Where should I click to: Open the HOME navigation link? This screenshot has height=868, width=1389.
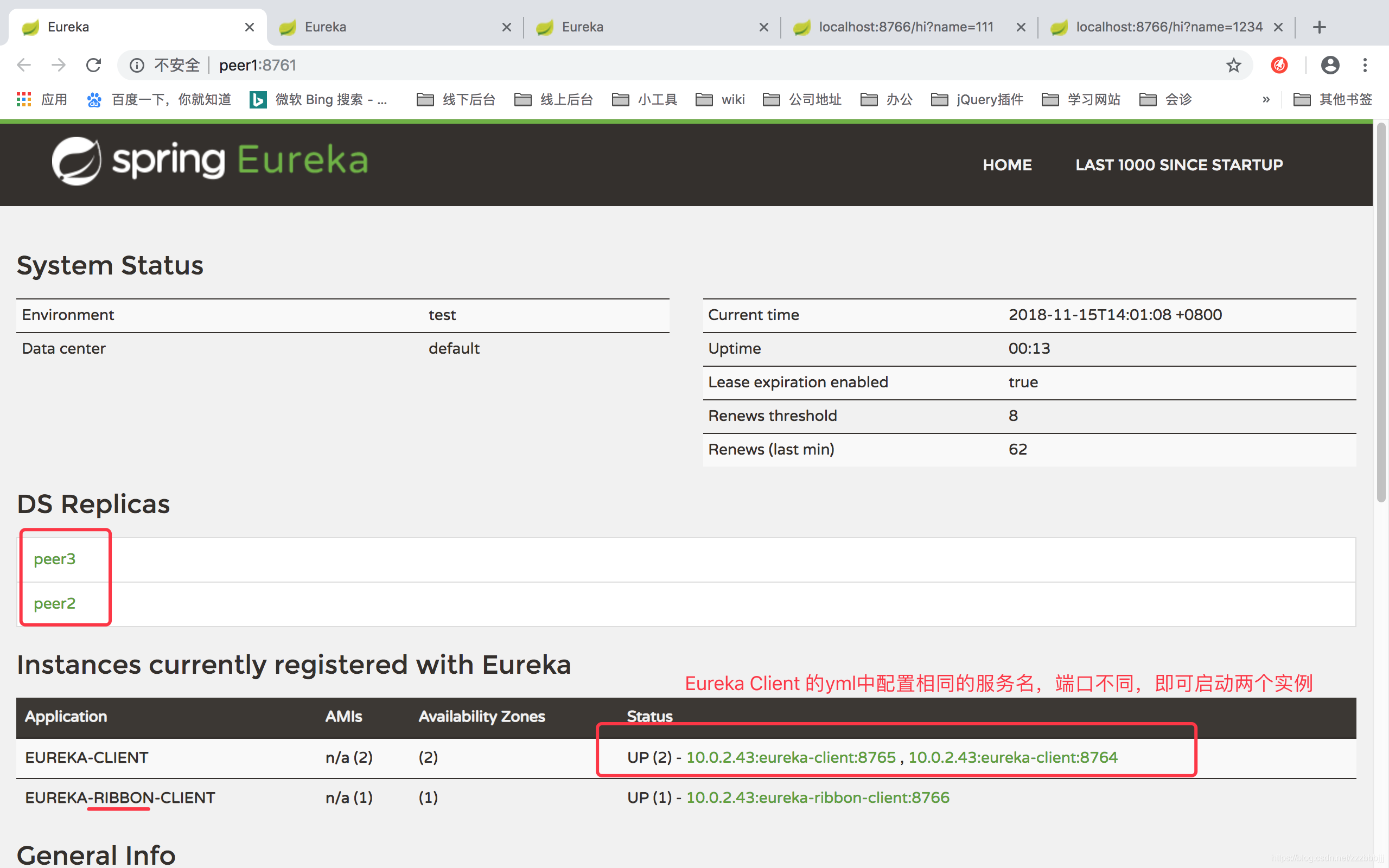(1006, 165)
